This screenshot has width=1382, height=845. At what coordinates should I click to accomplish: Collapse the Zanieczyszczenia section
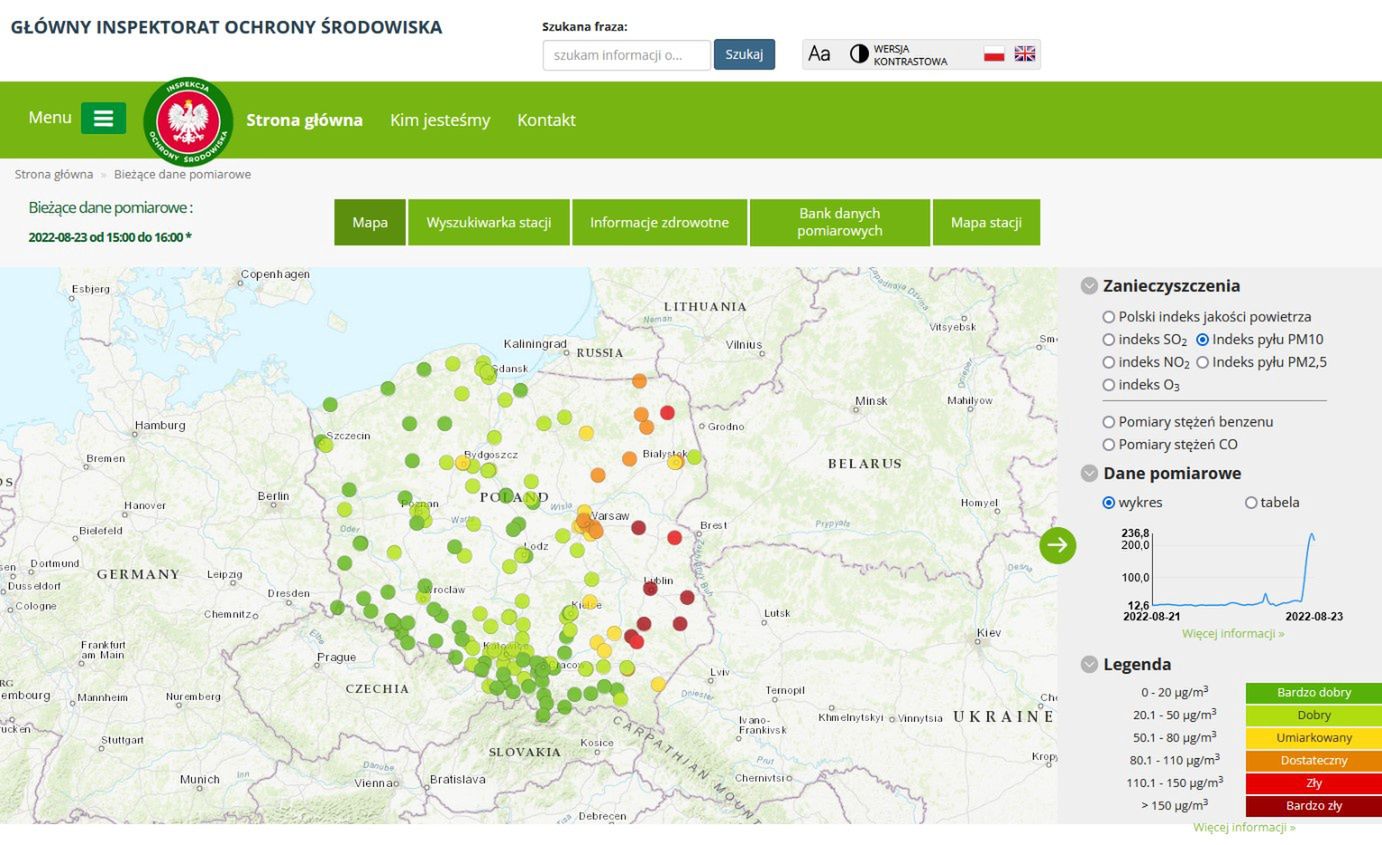[1090, 286]
